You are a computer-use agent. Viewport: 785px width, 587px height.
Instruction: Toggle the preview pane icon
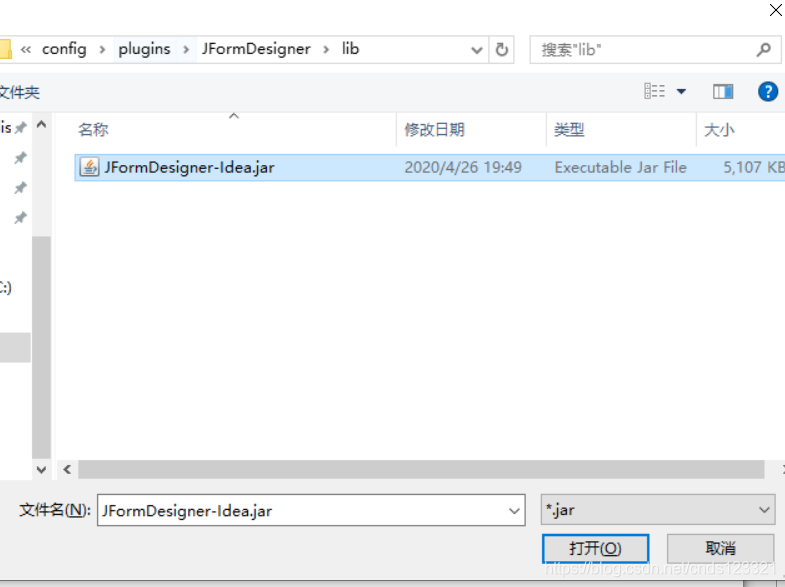point(723,92)
